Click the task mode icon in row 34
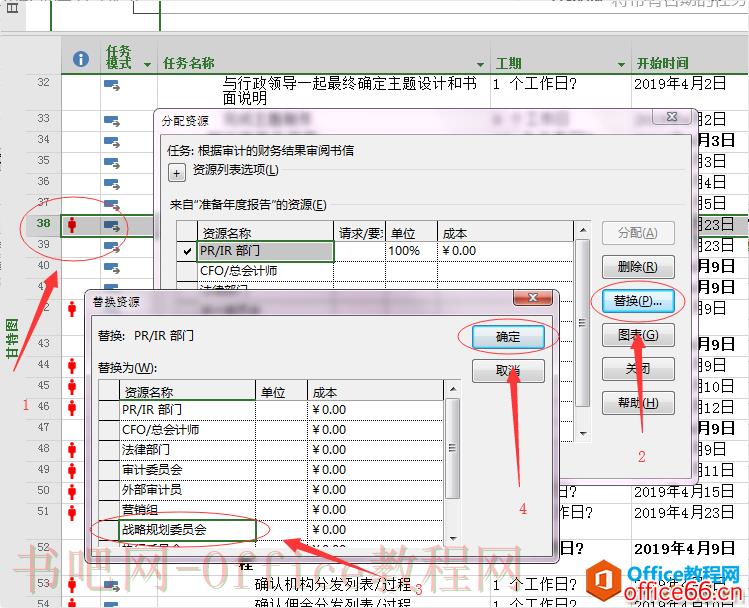The height and width of the screenshot is (608, 749). coord(112,142)
